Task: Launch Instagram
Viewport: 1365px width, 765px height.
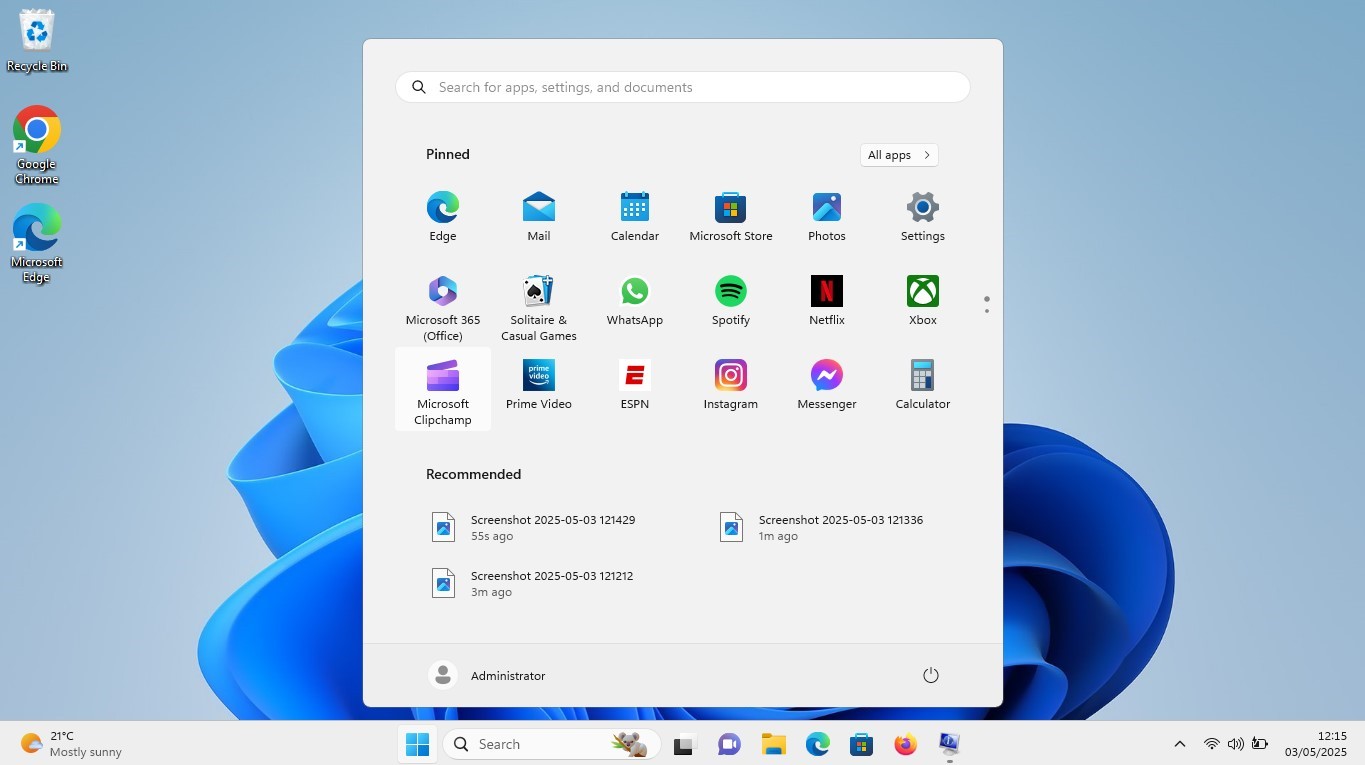Action: pos(731,385)
